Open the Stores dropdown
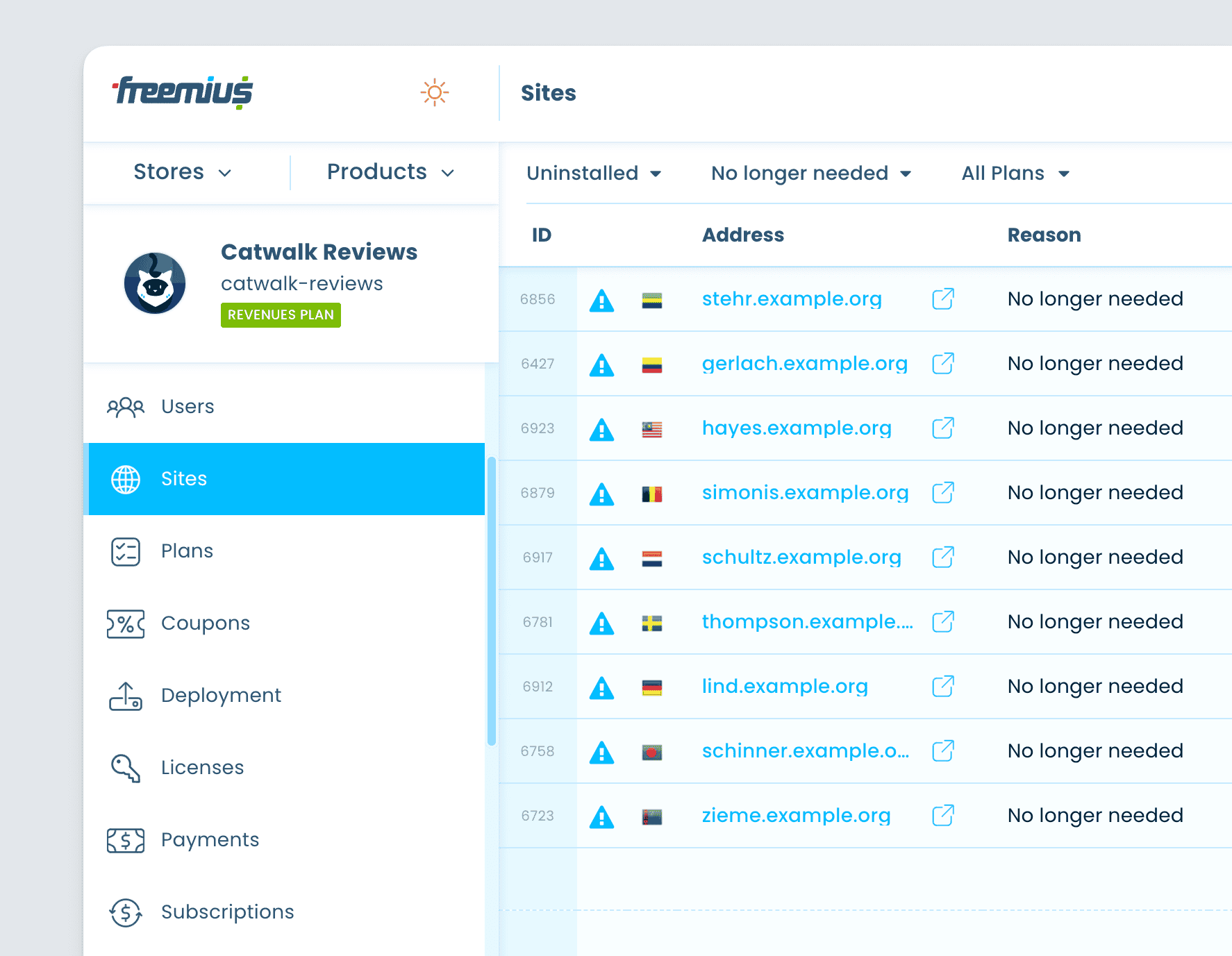Screen dimensions: 1232x956 click(x=182, y=172)
